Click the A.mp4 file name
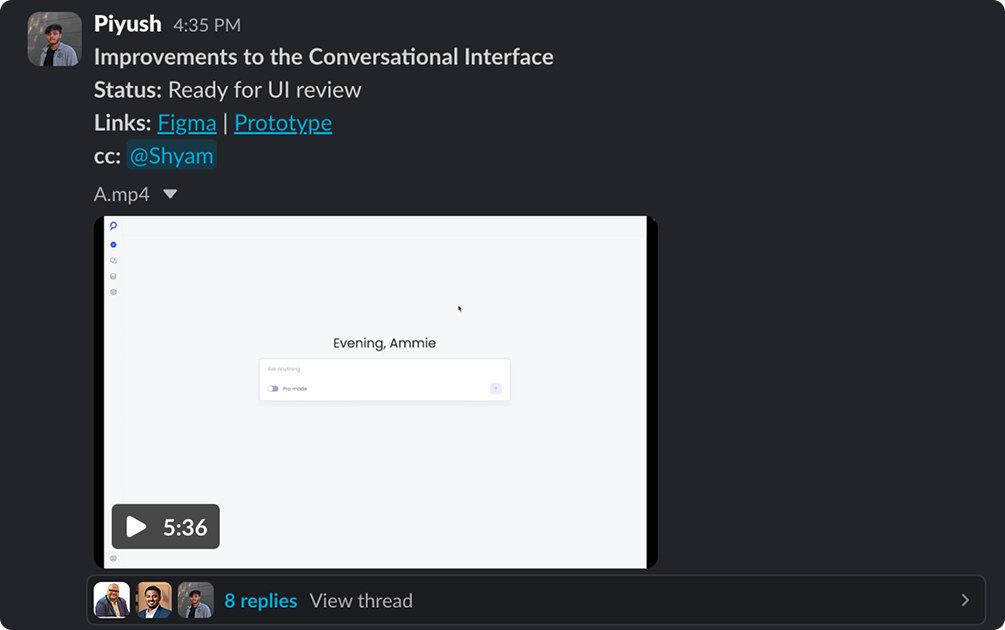Image resolution: width=1005 pixels, height=630 pixels. pyautogui.click(x=122, y=194)
